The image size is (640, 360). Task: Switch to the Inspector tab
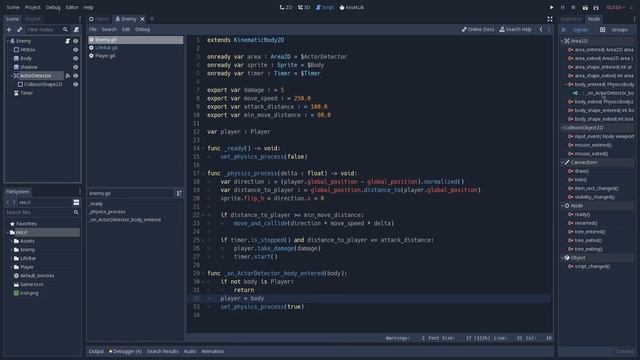[x=571, y=19]
